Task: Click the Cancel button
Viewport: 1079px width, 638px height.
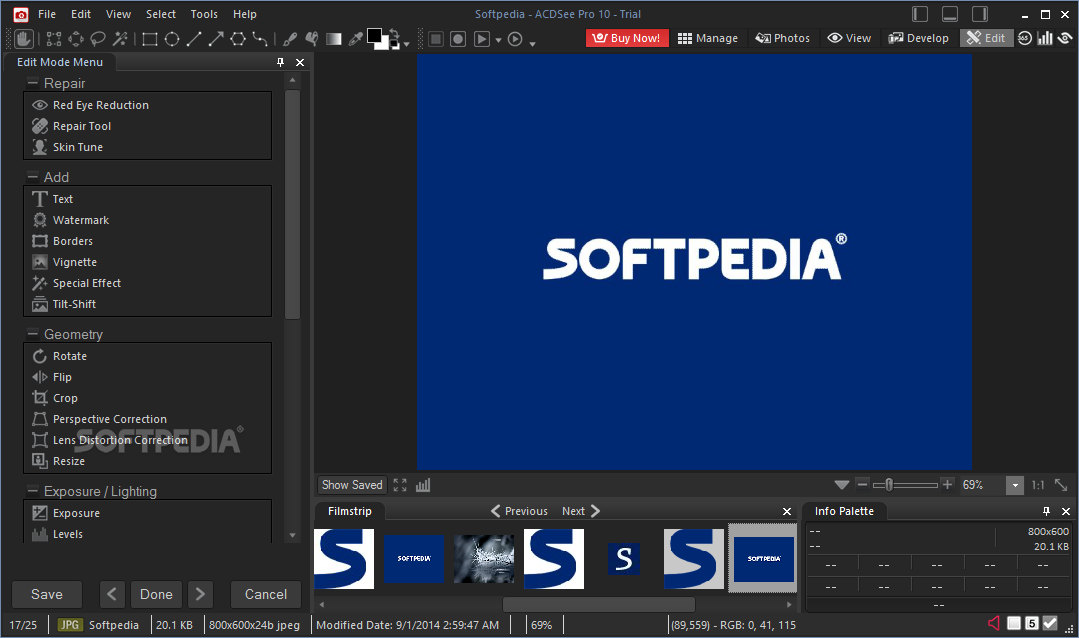Action: pyautogui.click(x=266, y=594)
